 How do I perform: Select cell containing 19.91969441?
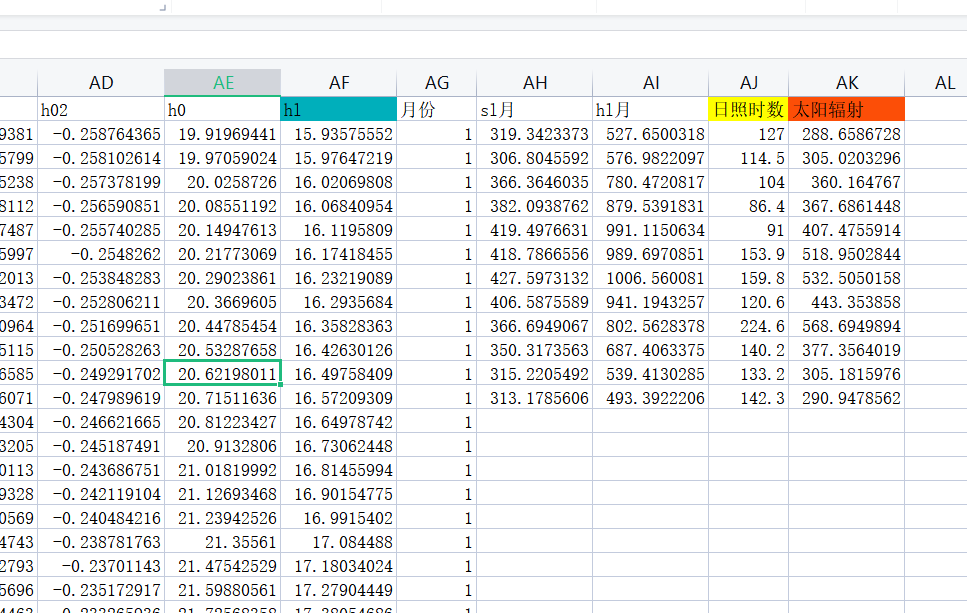pos(223,134)
